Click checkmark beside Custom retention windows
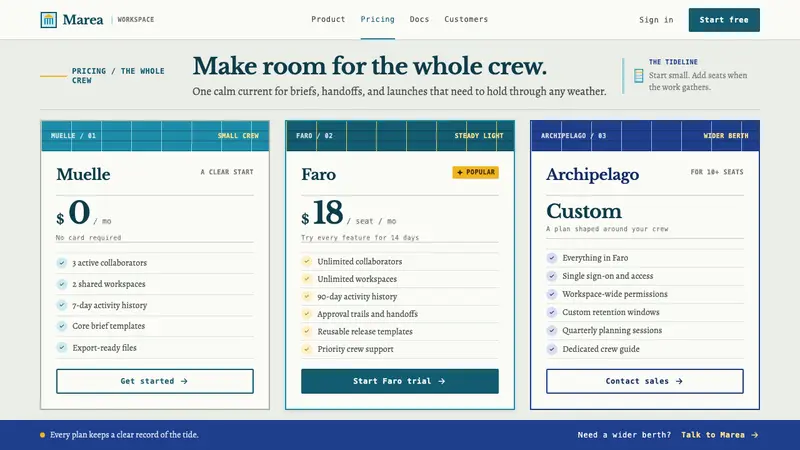Screen dimensions: 800x450 point(552,312)
